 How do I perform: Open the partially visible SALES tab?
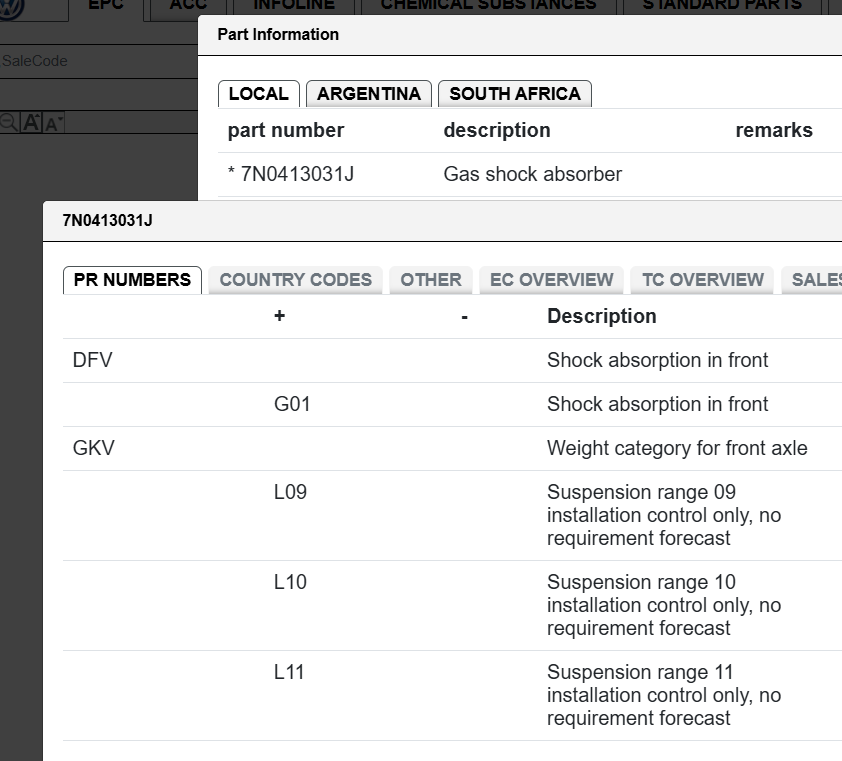812,280
